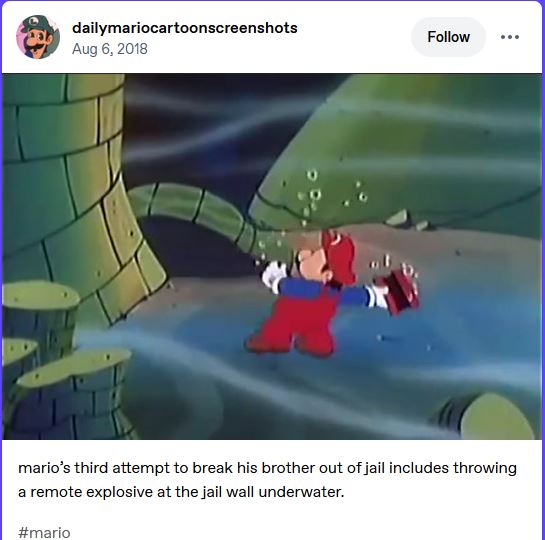Browse the #mario hashtag
Image resolution: width=545 pixels, height=540 pixels.
[x=44, y=532]
